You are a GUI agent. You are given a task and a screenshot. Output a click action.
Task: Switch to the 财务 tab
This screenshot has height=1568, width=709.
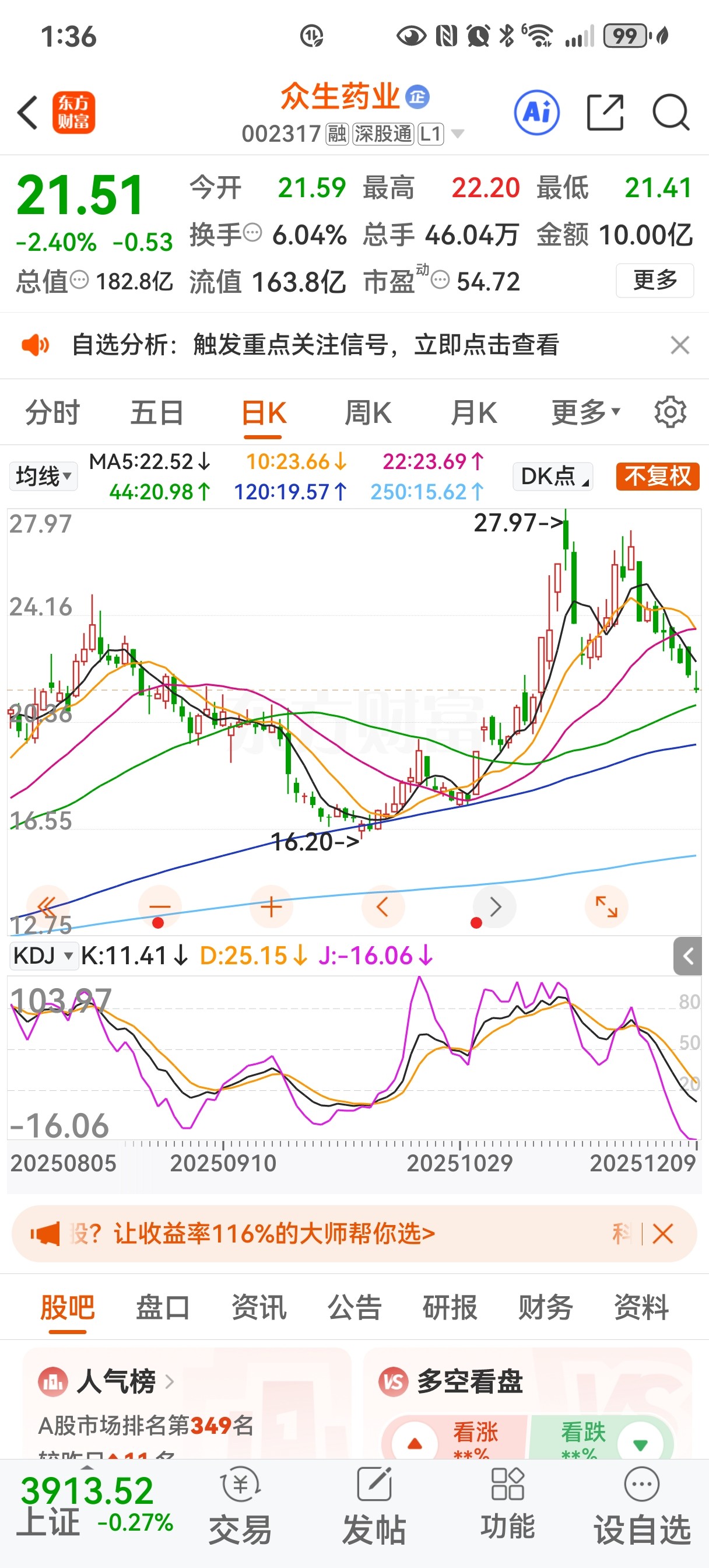click(545, 1307)
